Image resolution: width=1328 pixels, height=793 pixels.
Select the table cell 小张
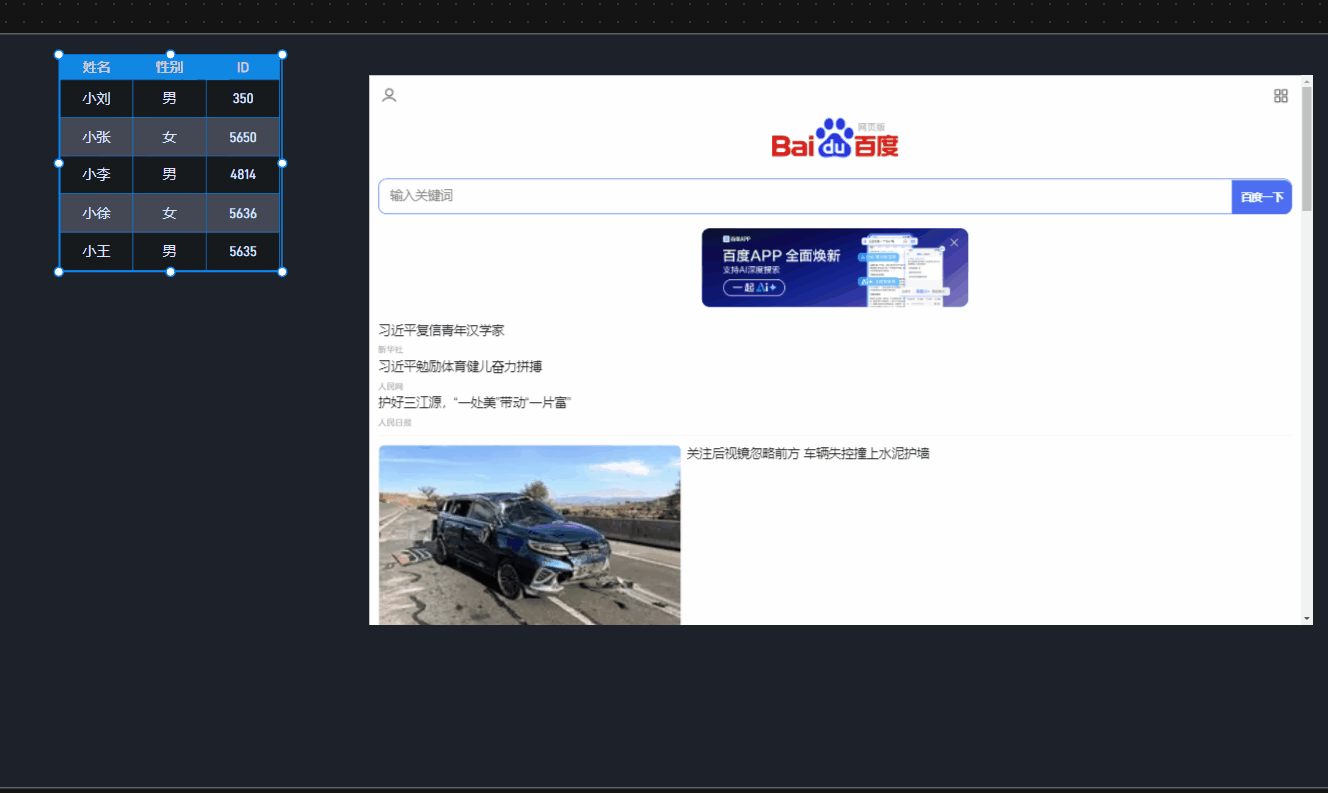click(x=96, y=137)
